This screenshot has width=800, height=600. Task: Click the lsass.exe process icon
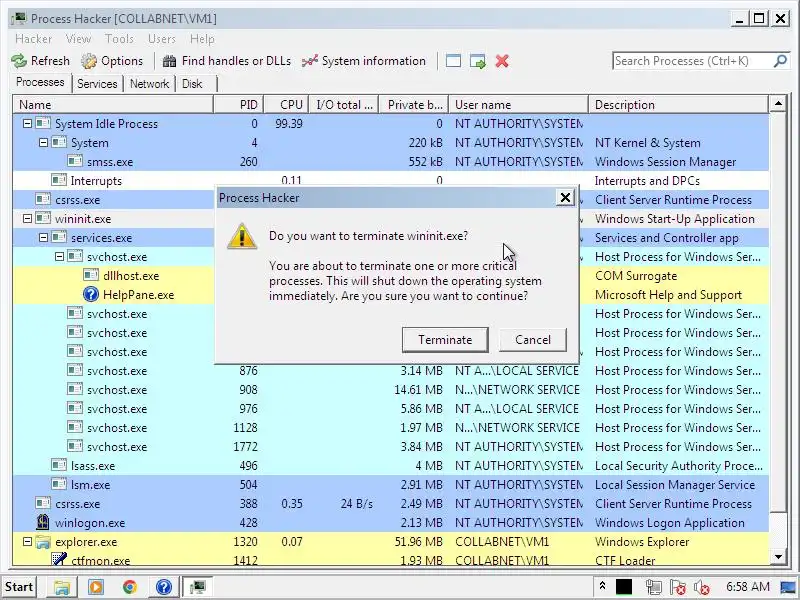[x=59, y=465]
